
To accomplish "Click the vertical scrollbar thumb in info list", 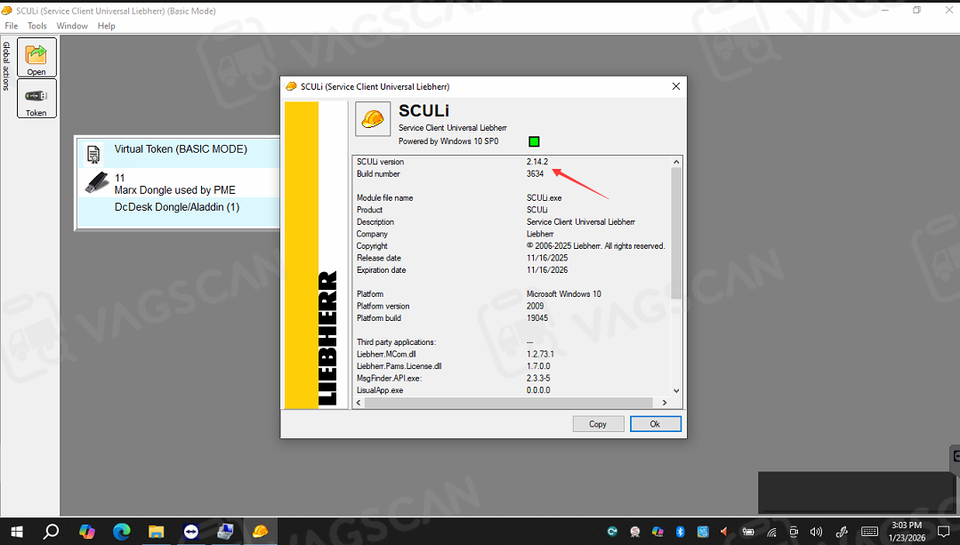I will tap(676, 233).
